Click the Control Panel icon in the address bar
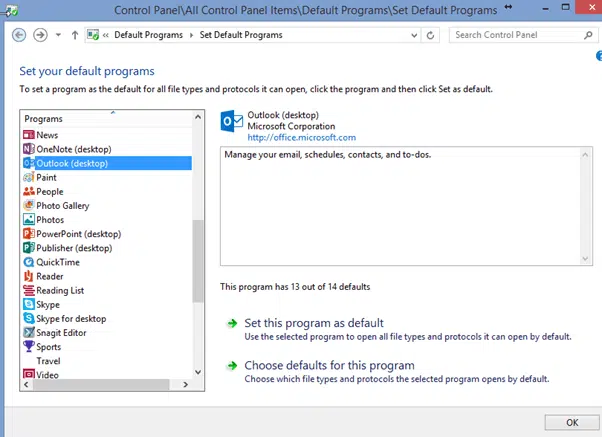602x437 pixels. [93, 35]
